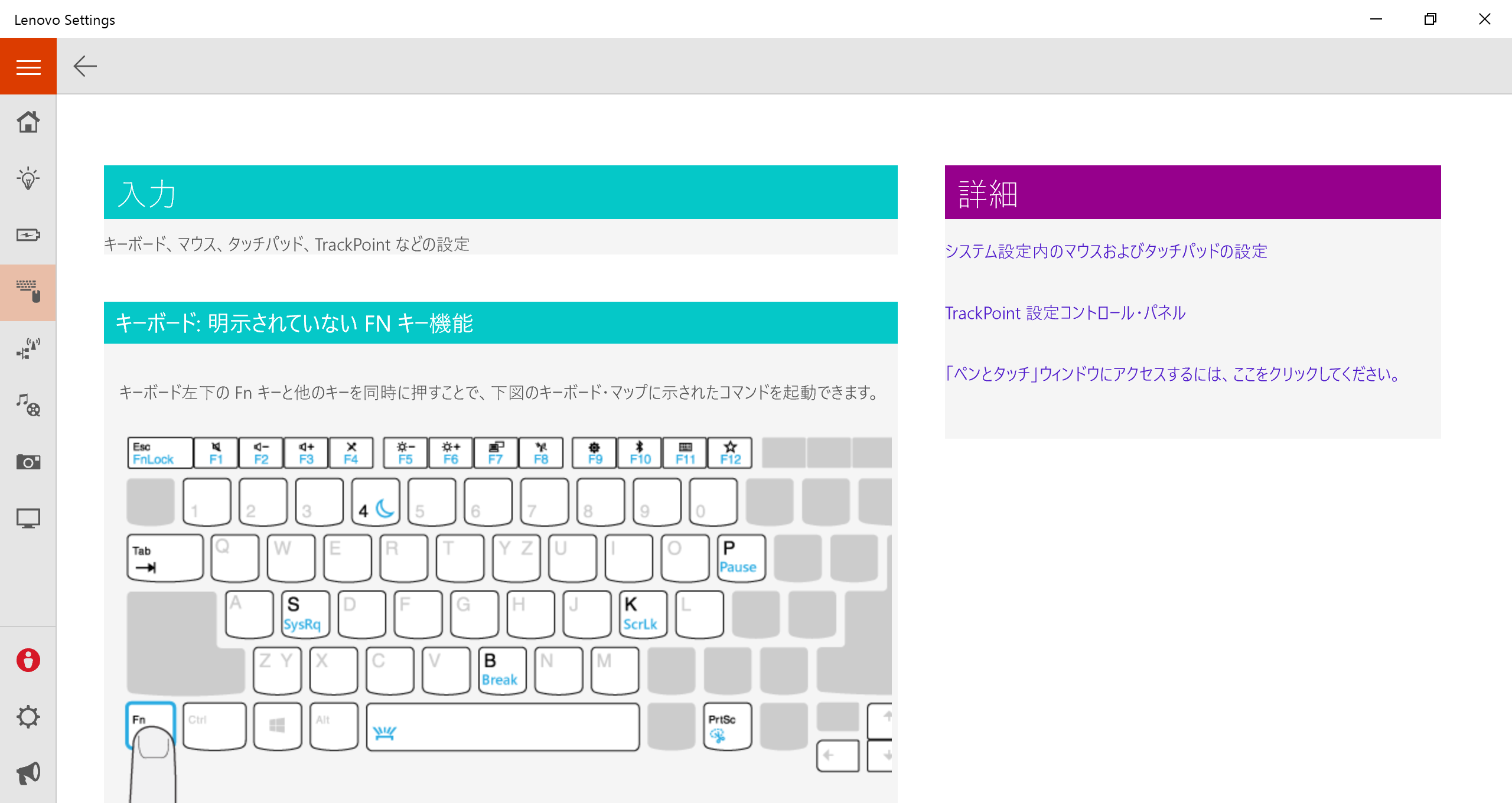Click the red TrackPoint sidebar icon
Image resolution: width=1512 pixels, height=803 pixels.
tap(28, 660)
